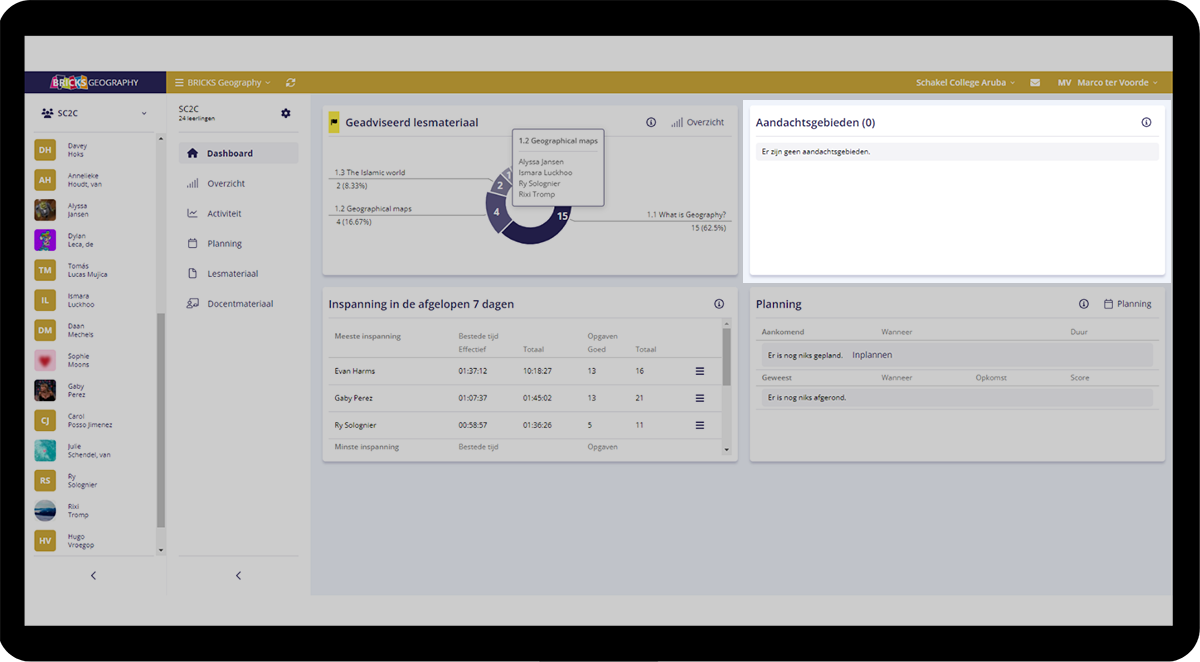1200x662 pixels.
Task: Click the refresh icon in top bar
Action: click(290, 83)
